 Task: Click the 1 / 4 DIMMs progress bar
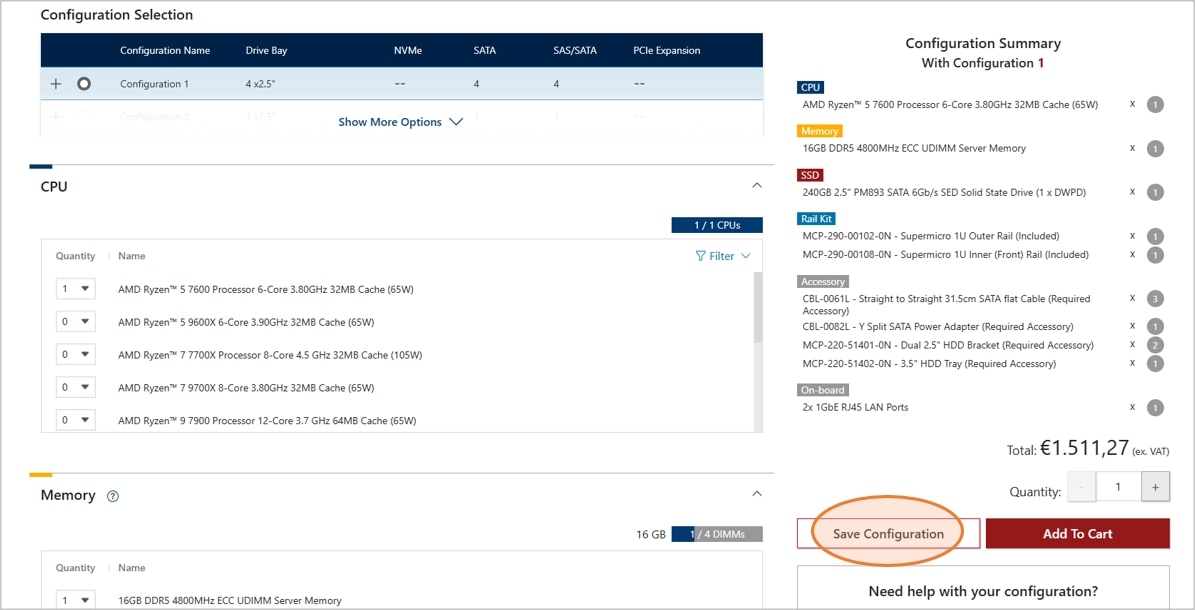click(x=716, y=535)
